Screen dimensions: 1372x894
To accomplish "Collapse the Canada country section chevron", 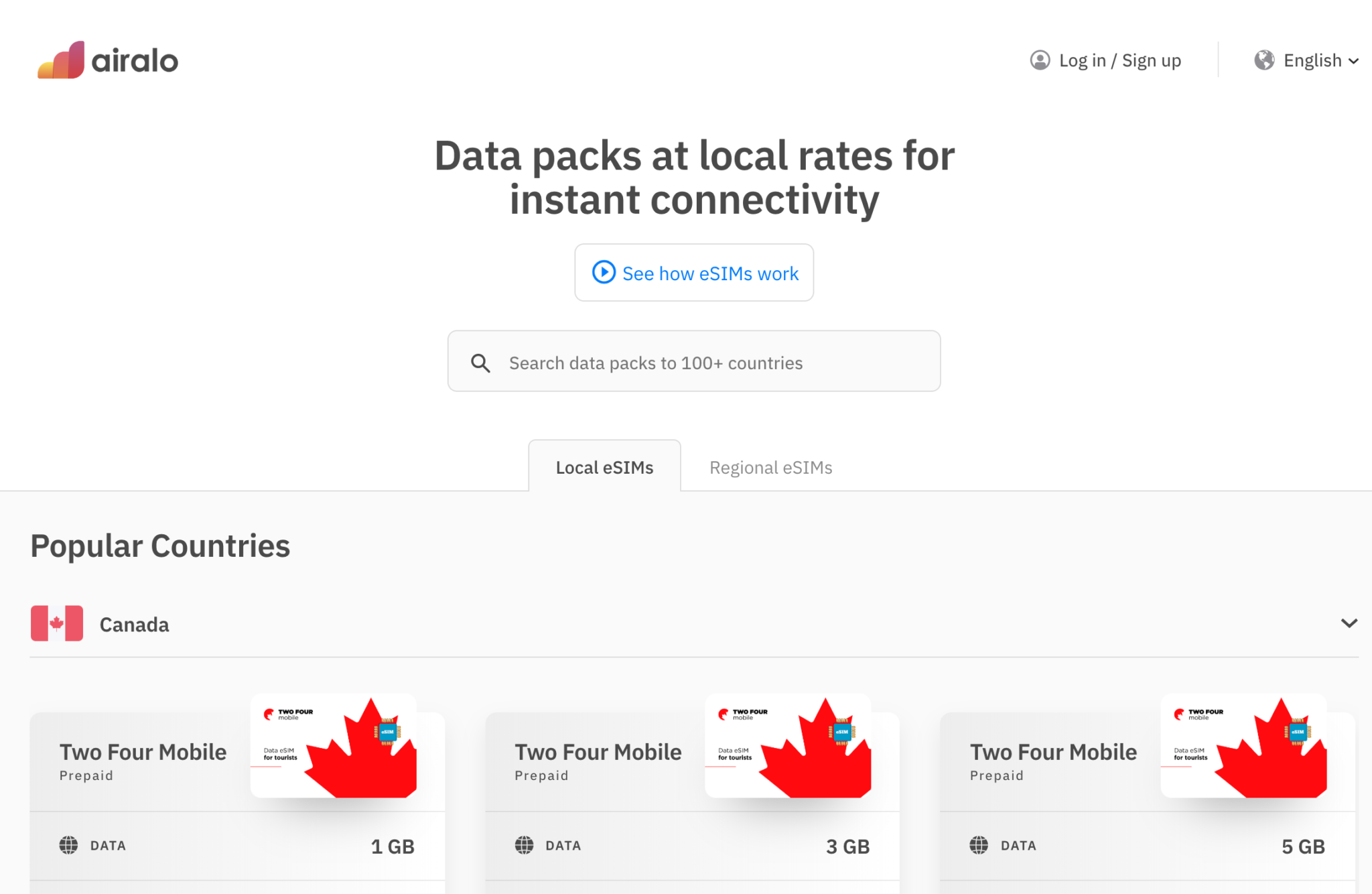I will click(x=1349, y=623).
